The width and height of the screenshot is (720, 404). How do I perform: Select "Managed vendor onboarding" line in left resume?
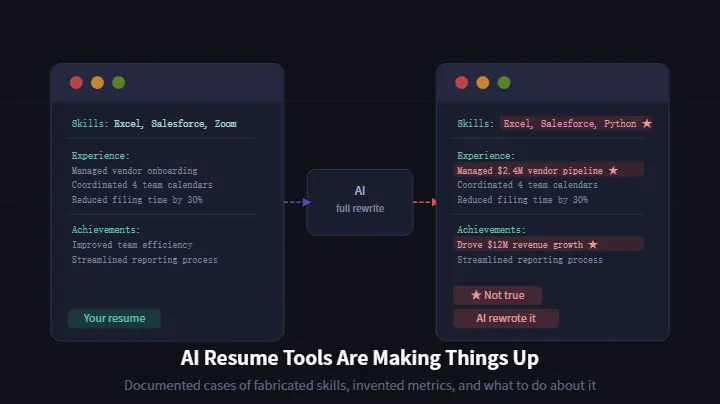pos(134,171)
